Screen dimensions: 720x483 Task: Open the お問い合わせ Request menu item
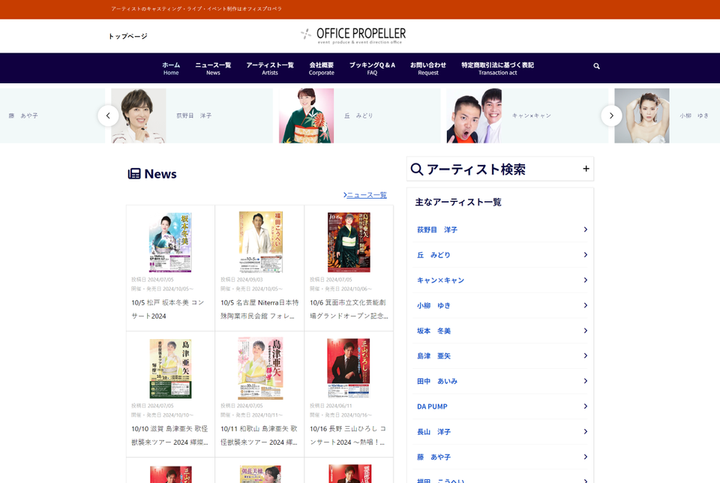click(x=428, y=68)
